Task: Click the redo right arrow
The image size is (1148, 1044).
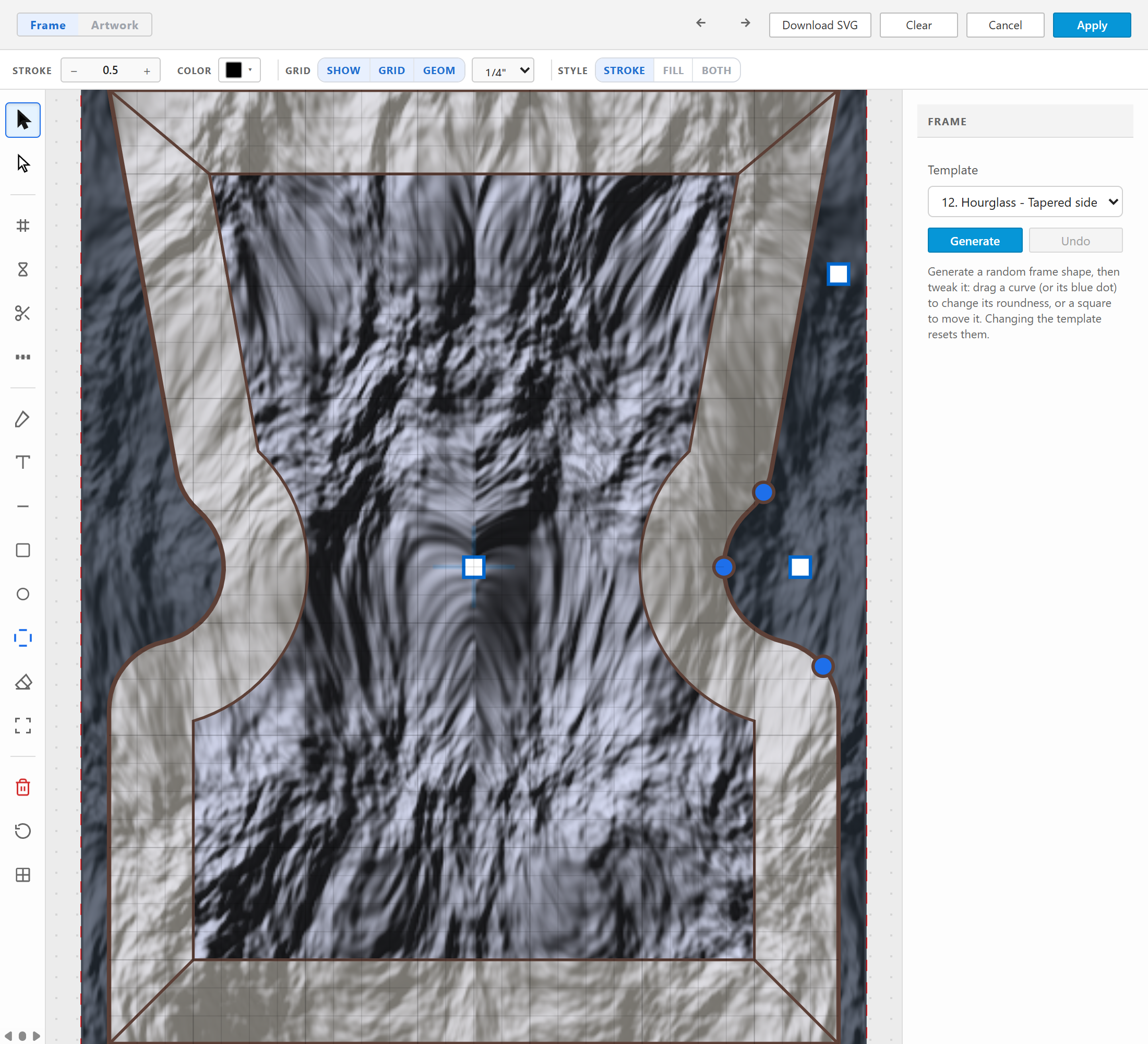Action: tap(745, 23)
